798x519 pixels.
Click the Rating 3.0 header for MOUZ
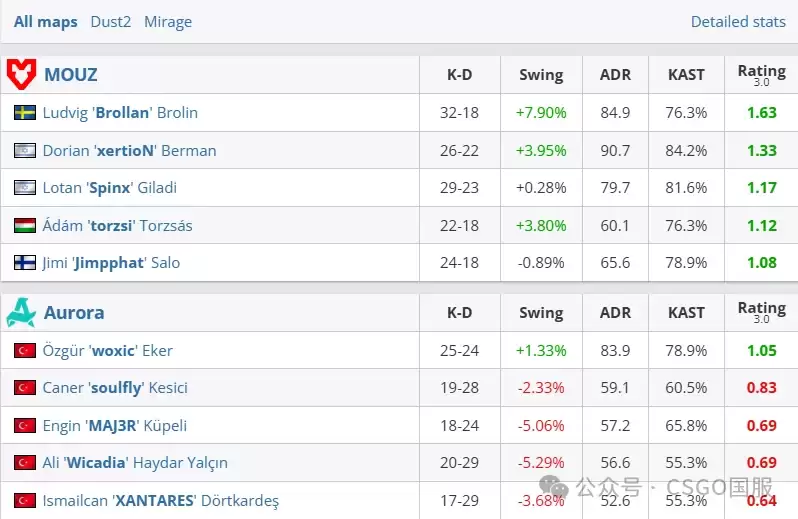(x=762, y=75)
